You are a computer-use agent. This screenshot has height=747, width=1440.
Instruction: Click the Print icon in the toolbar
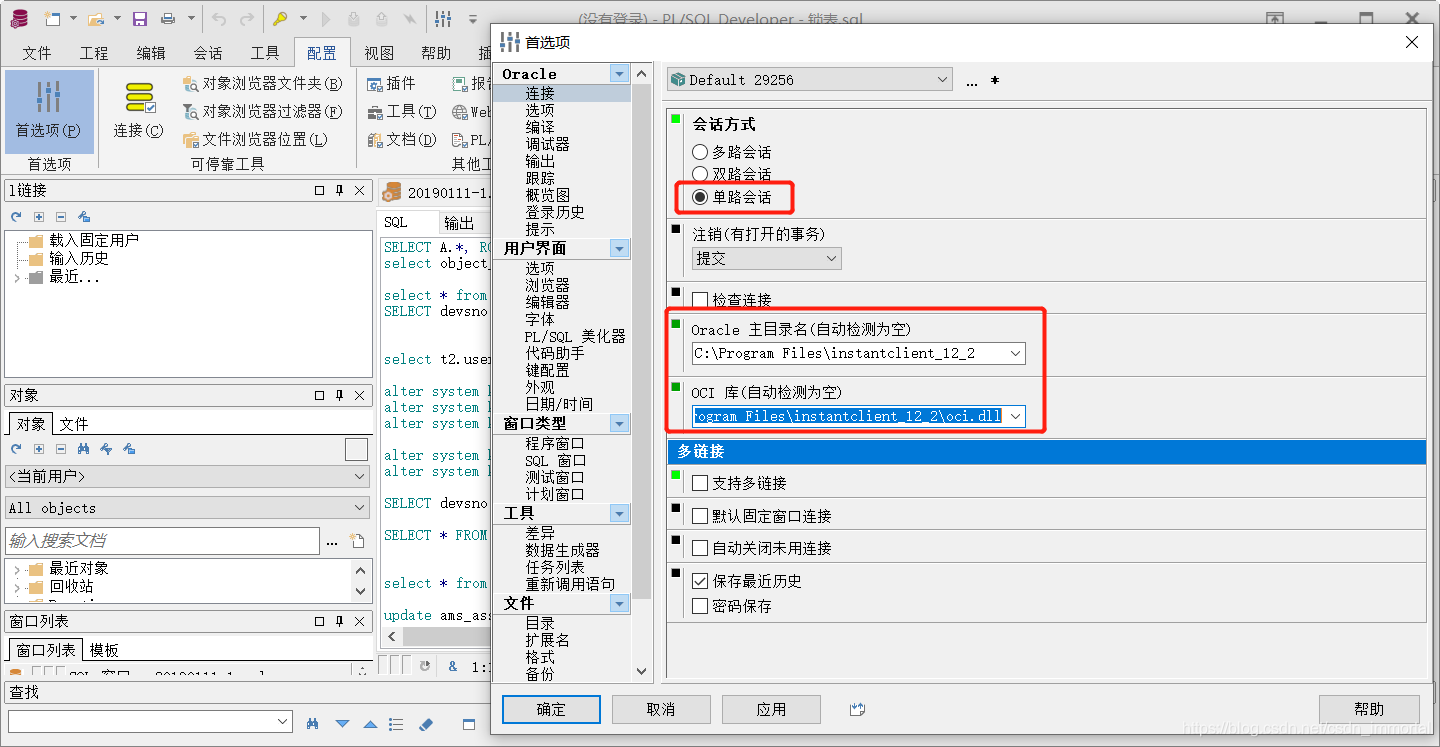tap(168, 18)
